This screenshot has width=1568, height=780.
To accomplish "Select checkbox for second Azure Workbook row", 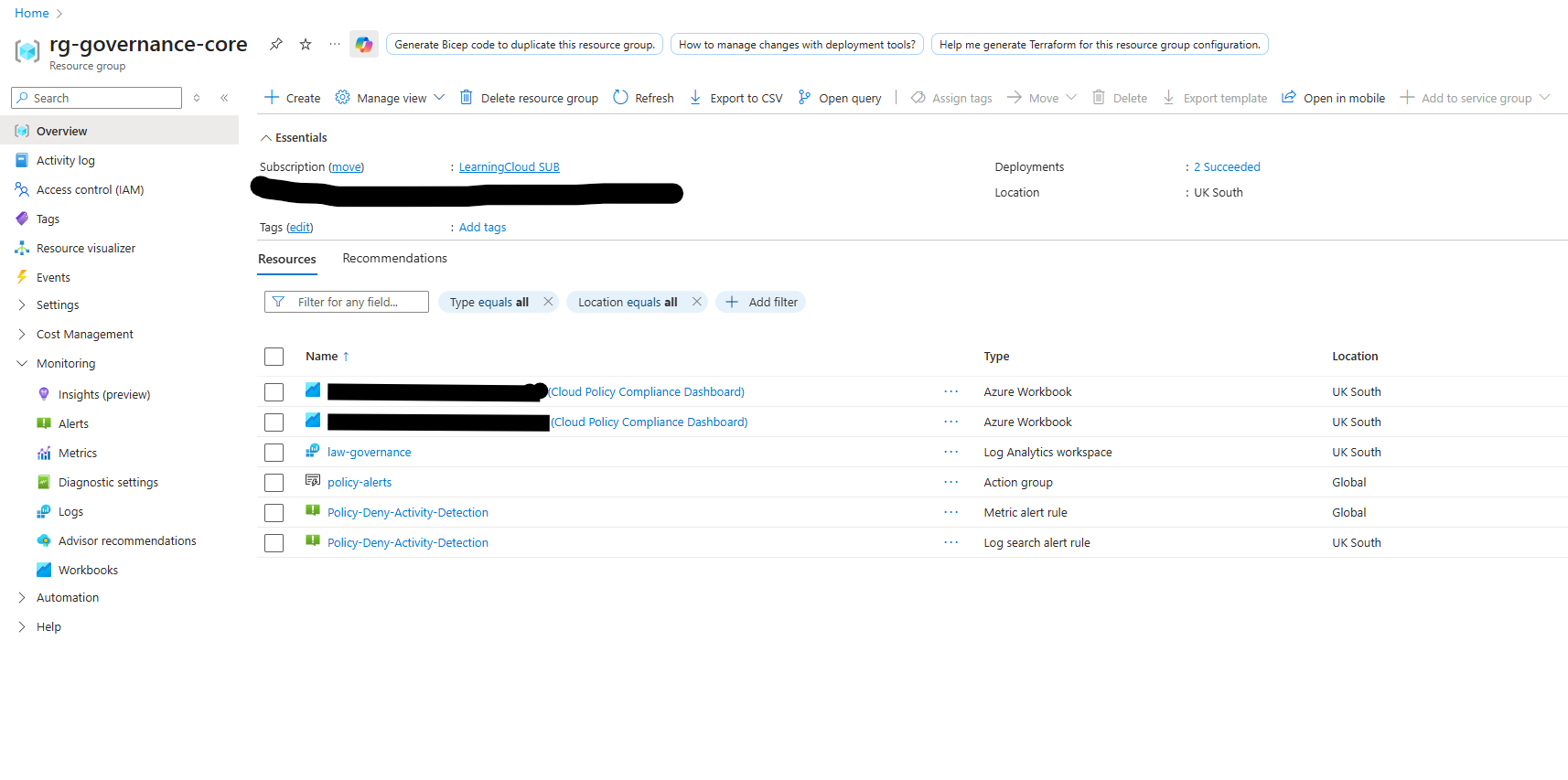I will point(274,422).
